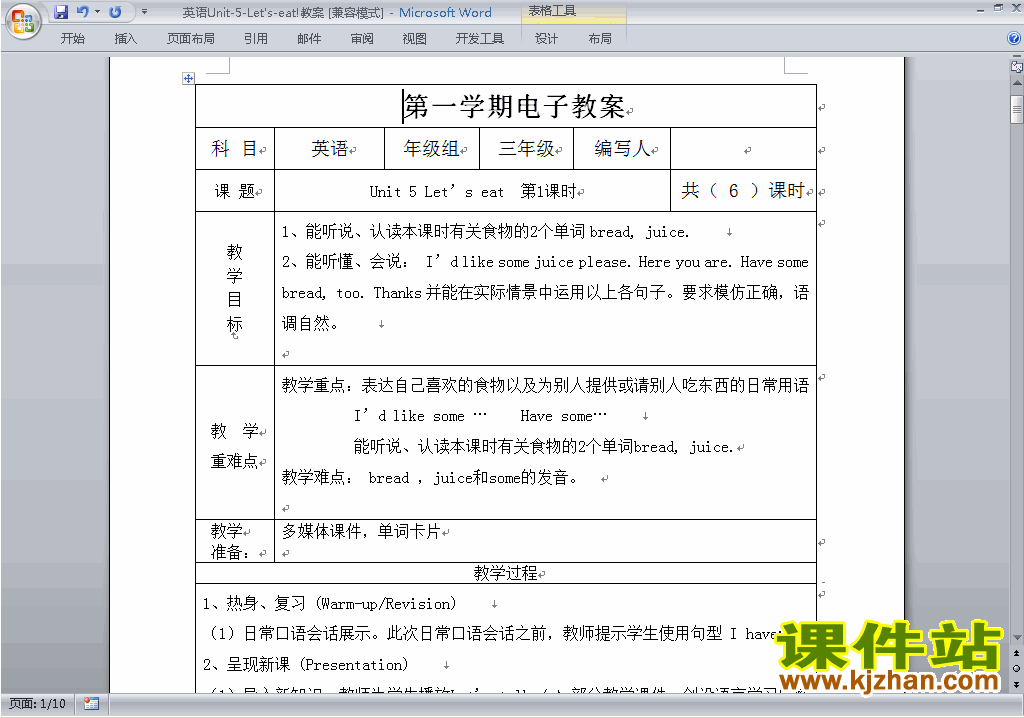The height and width of the screenshot is (718, 1024).
Task: Click the line starting 1、能听说、认读本课时
Action: (x=485, y=232)
